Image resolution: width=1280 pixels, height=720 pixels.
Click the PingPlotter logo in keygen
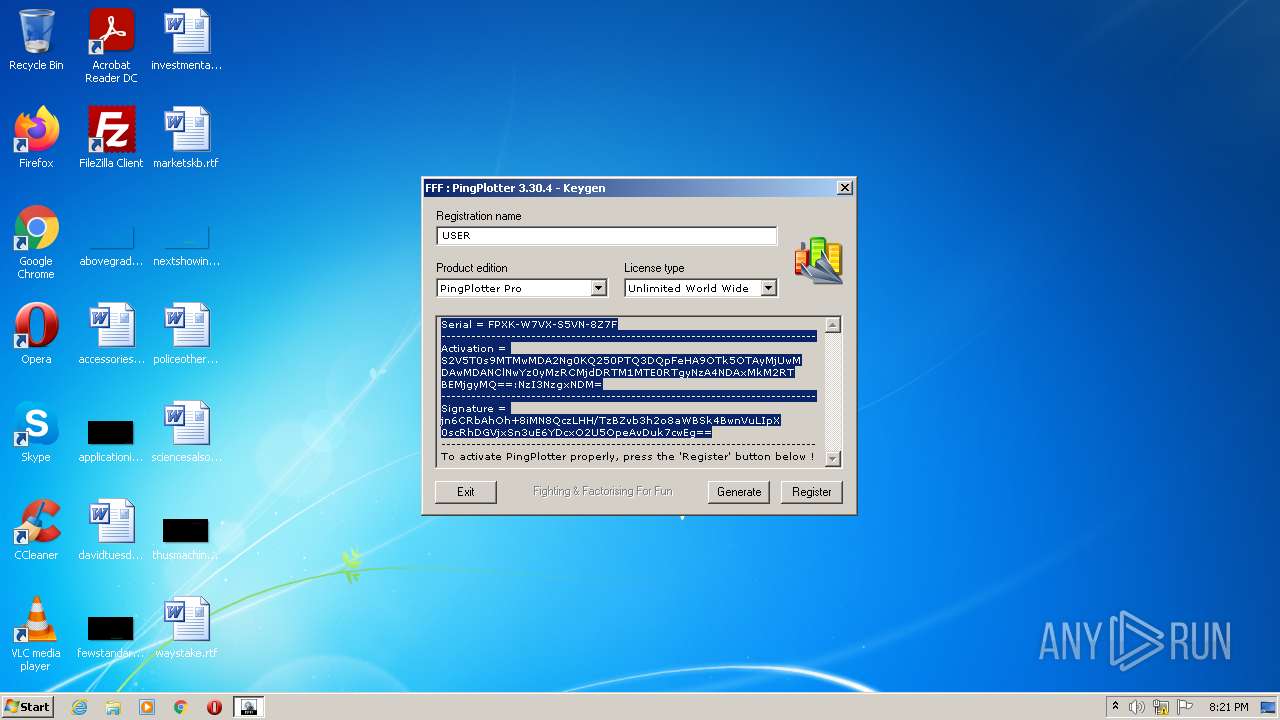pyautogui.click(x=819, y=260)
